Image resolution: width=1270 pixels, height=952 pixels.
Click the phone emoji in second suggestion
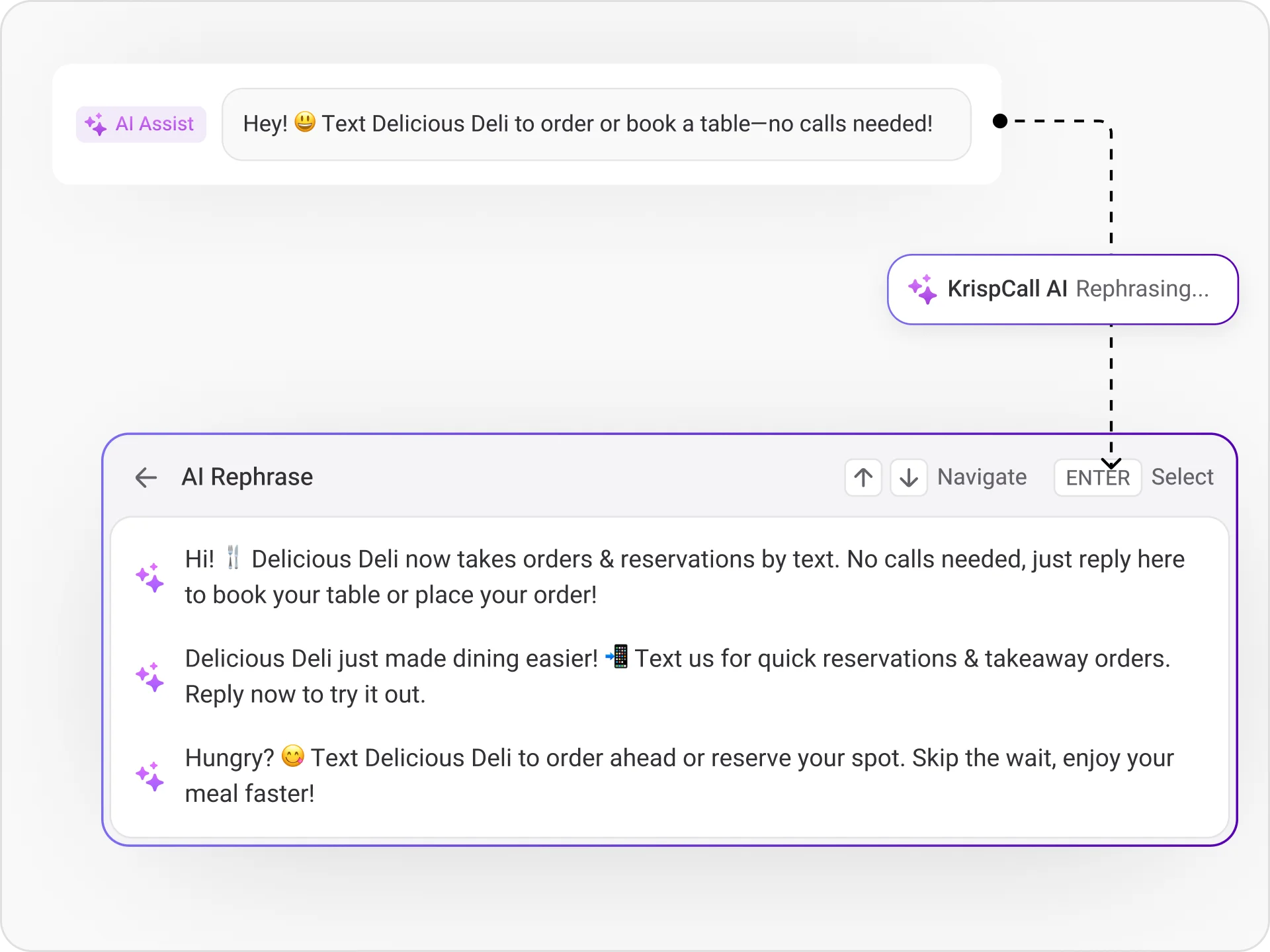click(x=617, y=656)
